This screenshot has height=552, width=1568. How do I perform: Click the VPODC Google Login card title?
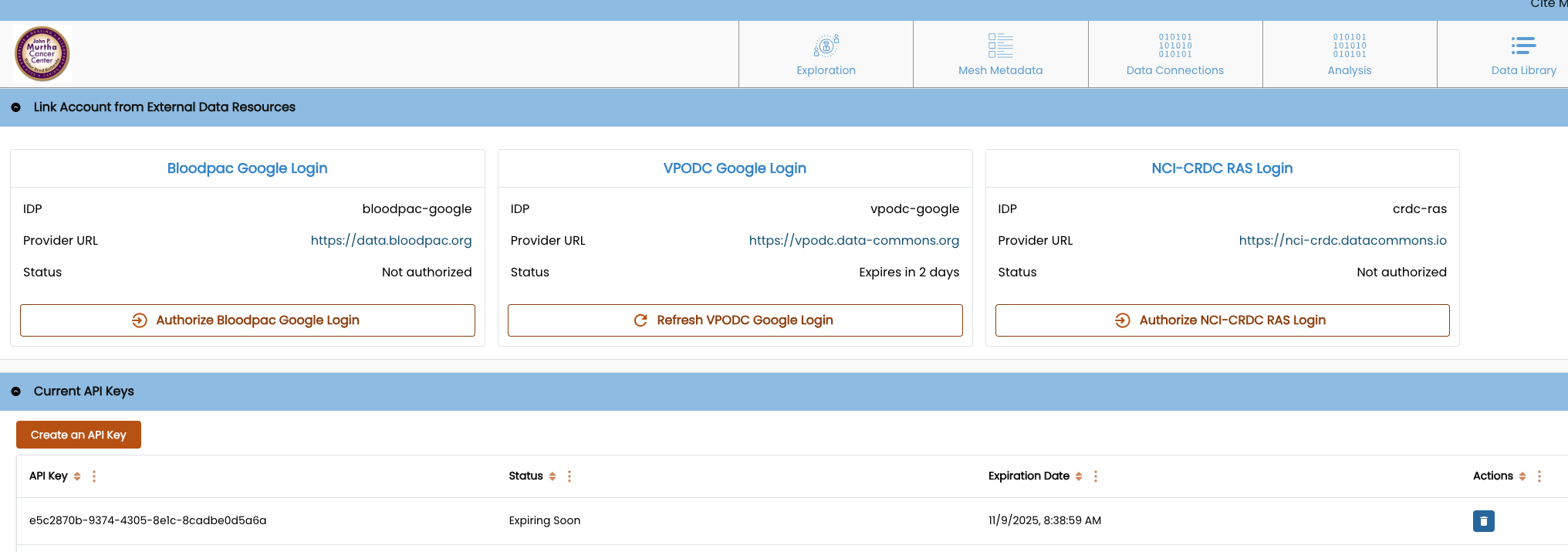[x=735, y=168]
